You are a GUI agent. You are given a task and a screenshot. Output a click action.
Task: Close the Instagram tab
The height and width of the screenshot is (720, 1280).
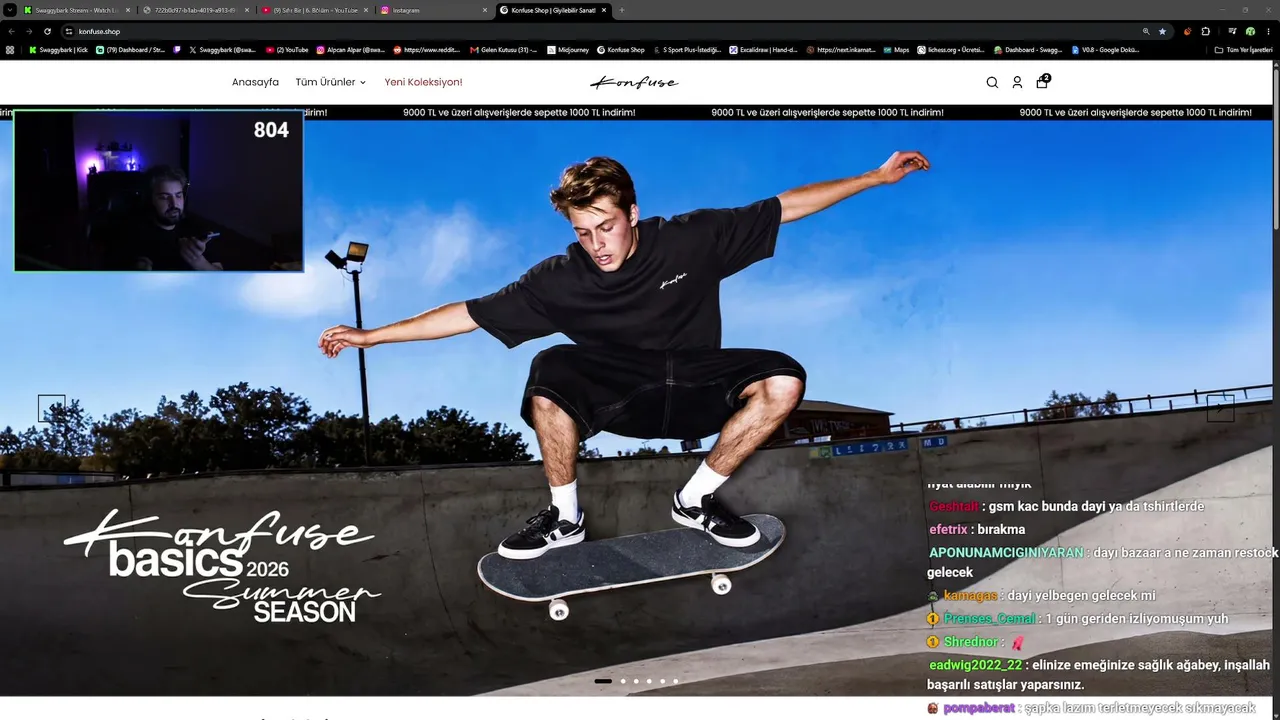[485, 10]
